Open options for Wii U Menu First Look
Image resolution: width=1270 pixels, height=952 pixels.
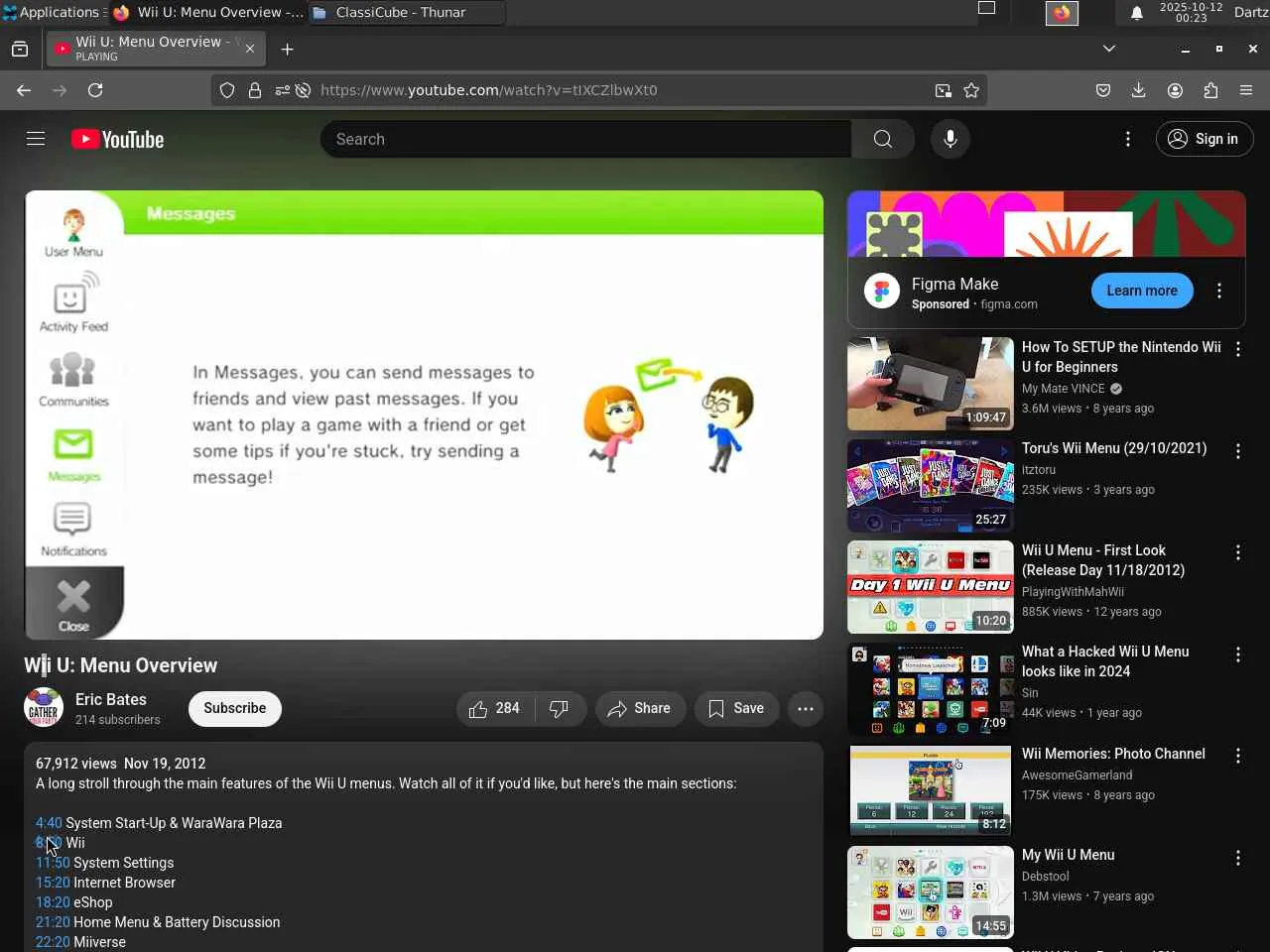coord(1238,552)
